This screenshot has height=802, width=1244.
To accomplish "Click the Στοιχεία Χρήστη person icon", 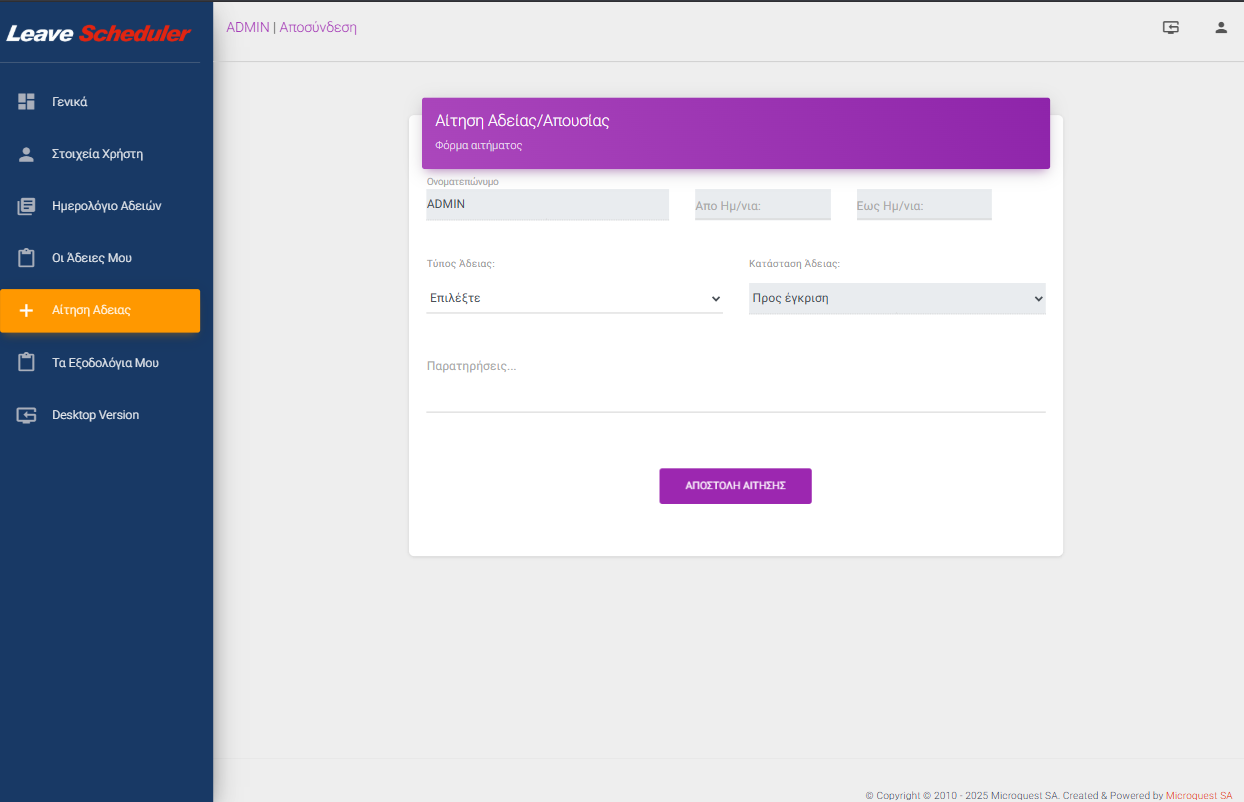I will (27, 154).
